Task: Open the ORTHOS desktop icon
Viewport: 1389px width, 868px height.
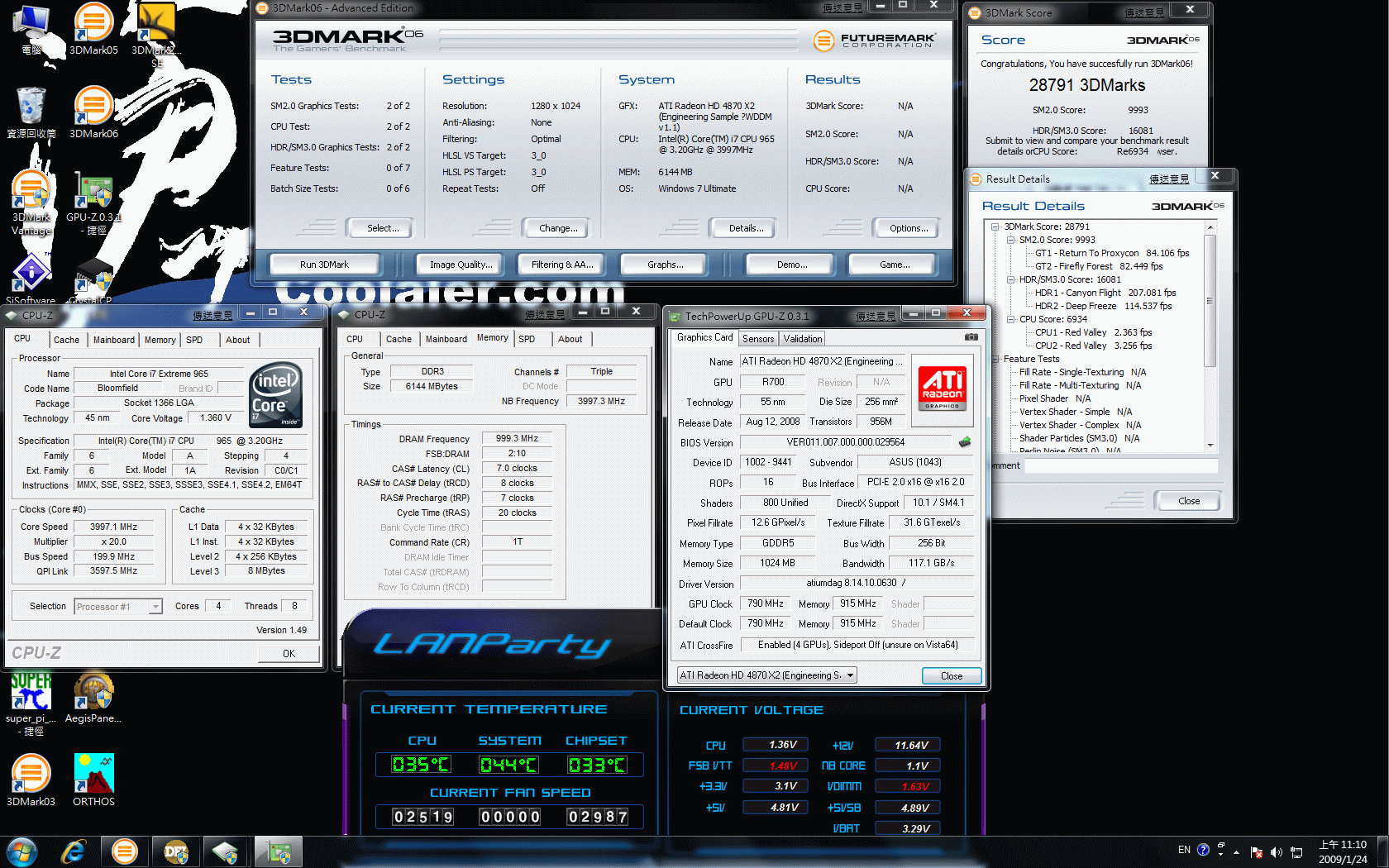Action: click(x=93, y=780)
